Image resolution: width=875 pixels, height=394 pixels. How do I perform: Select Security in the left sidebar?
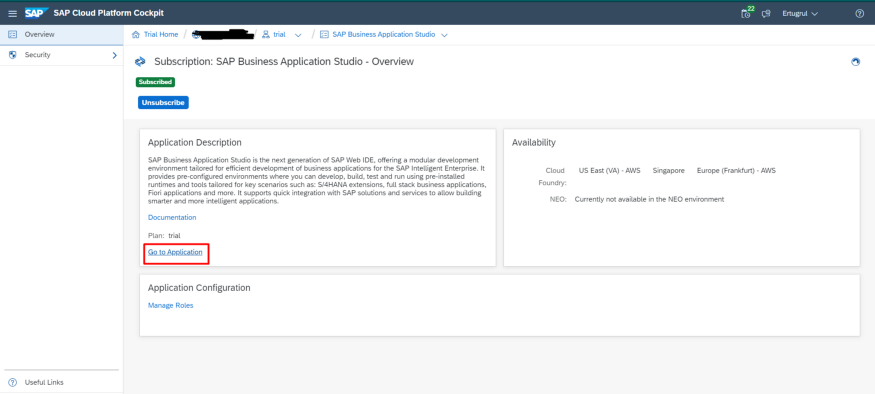[61, 55]
